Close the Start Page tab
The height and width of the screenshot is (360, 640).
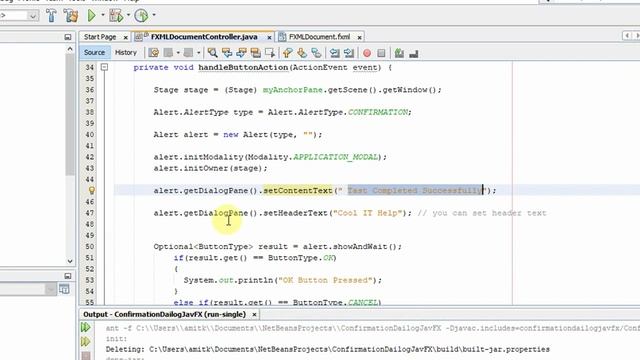coord(125,38)
